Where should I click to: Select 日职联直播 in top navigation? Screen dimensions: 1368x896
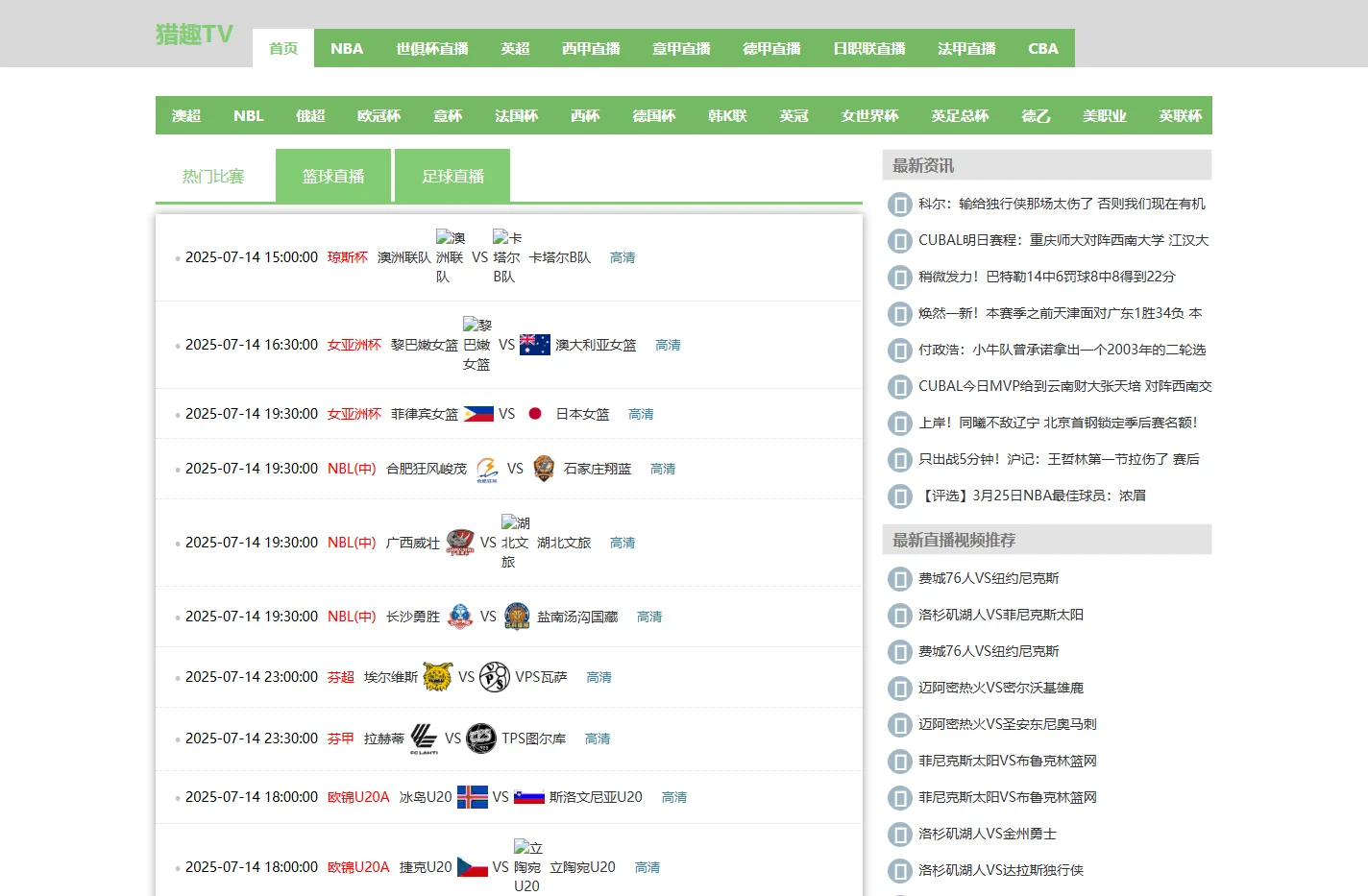(x=869, y=48)
